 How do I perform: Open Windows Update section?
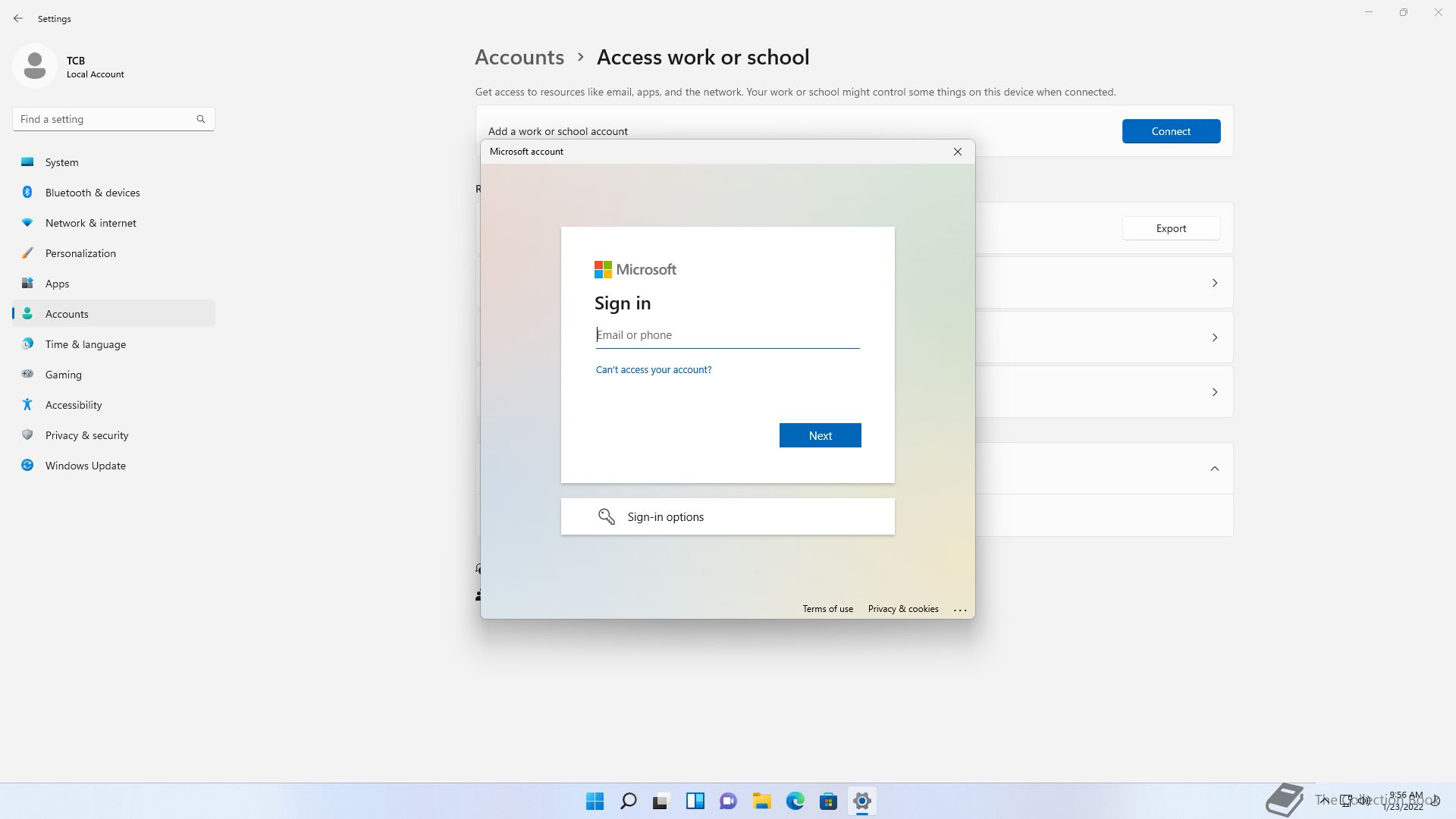[85, 466]
